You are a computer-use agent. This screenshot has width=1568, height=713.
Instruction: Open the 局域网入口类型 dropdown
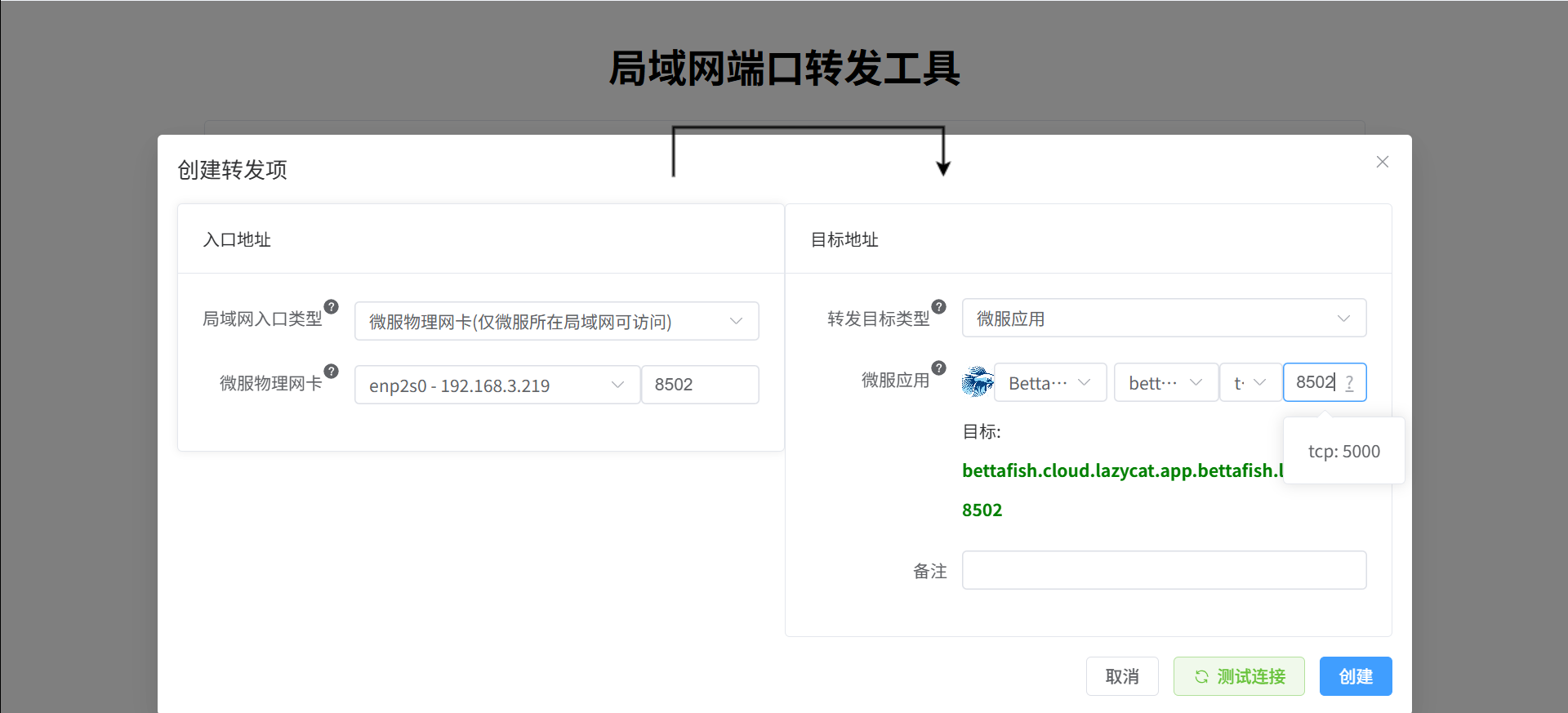(x=556, y=321)
